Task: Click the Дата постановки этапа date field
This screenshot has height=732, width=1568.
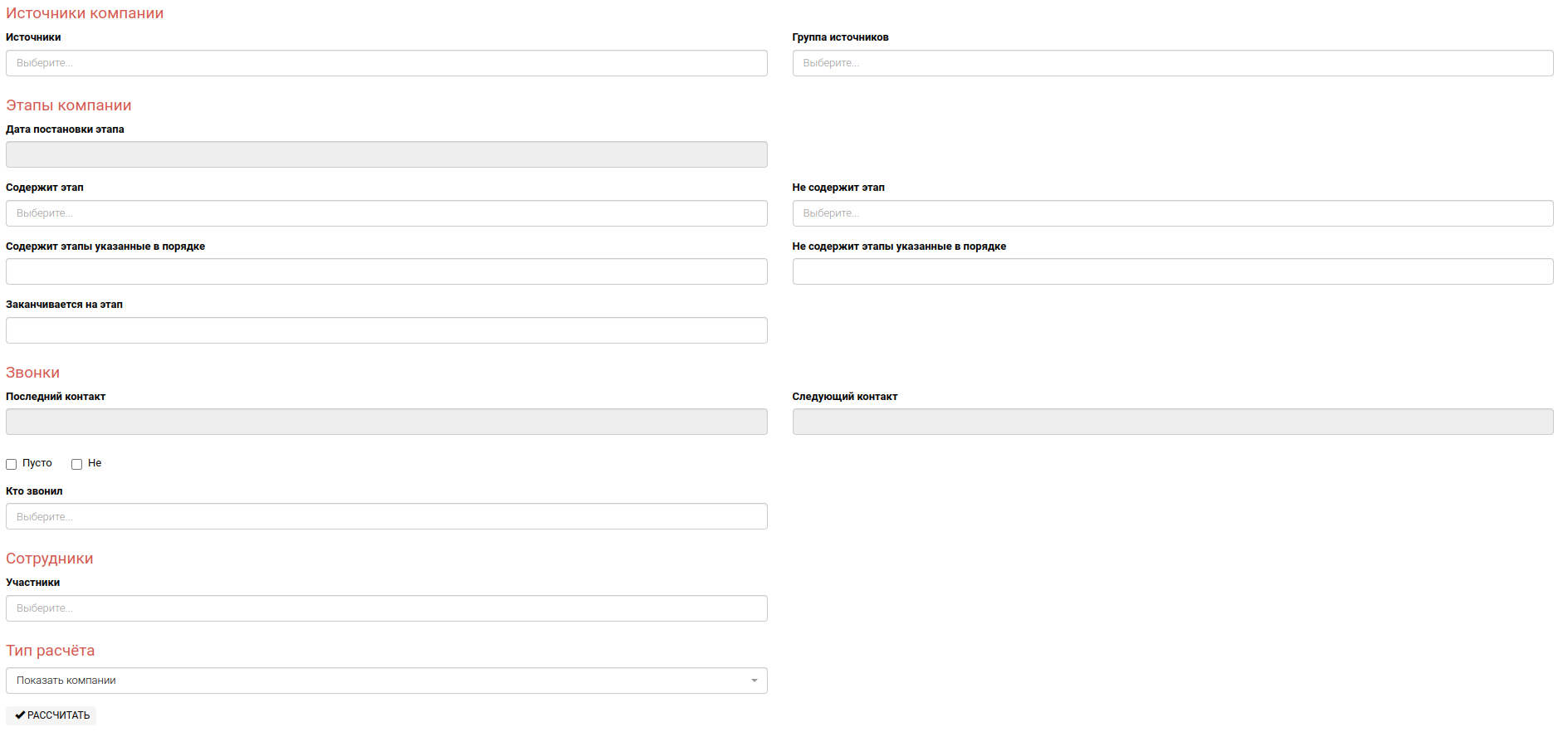Action: click(x=386, y=154)
